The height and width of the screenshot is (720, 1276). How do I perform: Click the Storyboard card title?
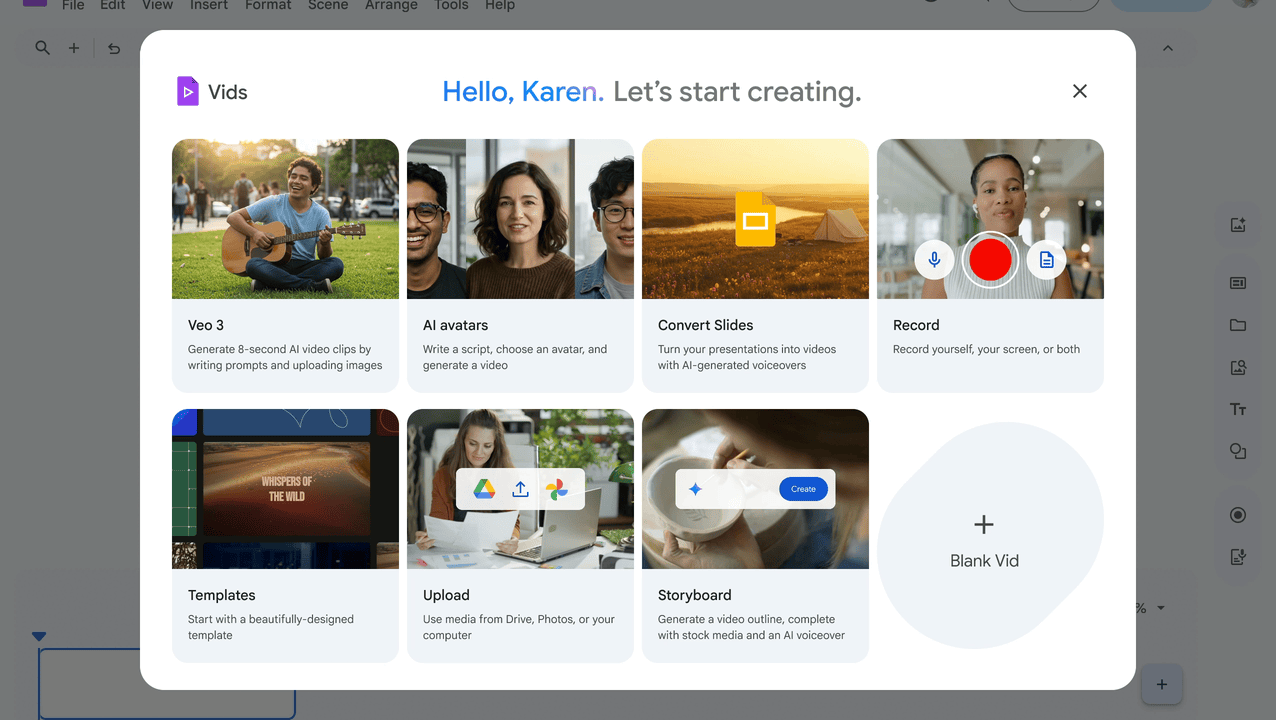(x=694, y=595)
